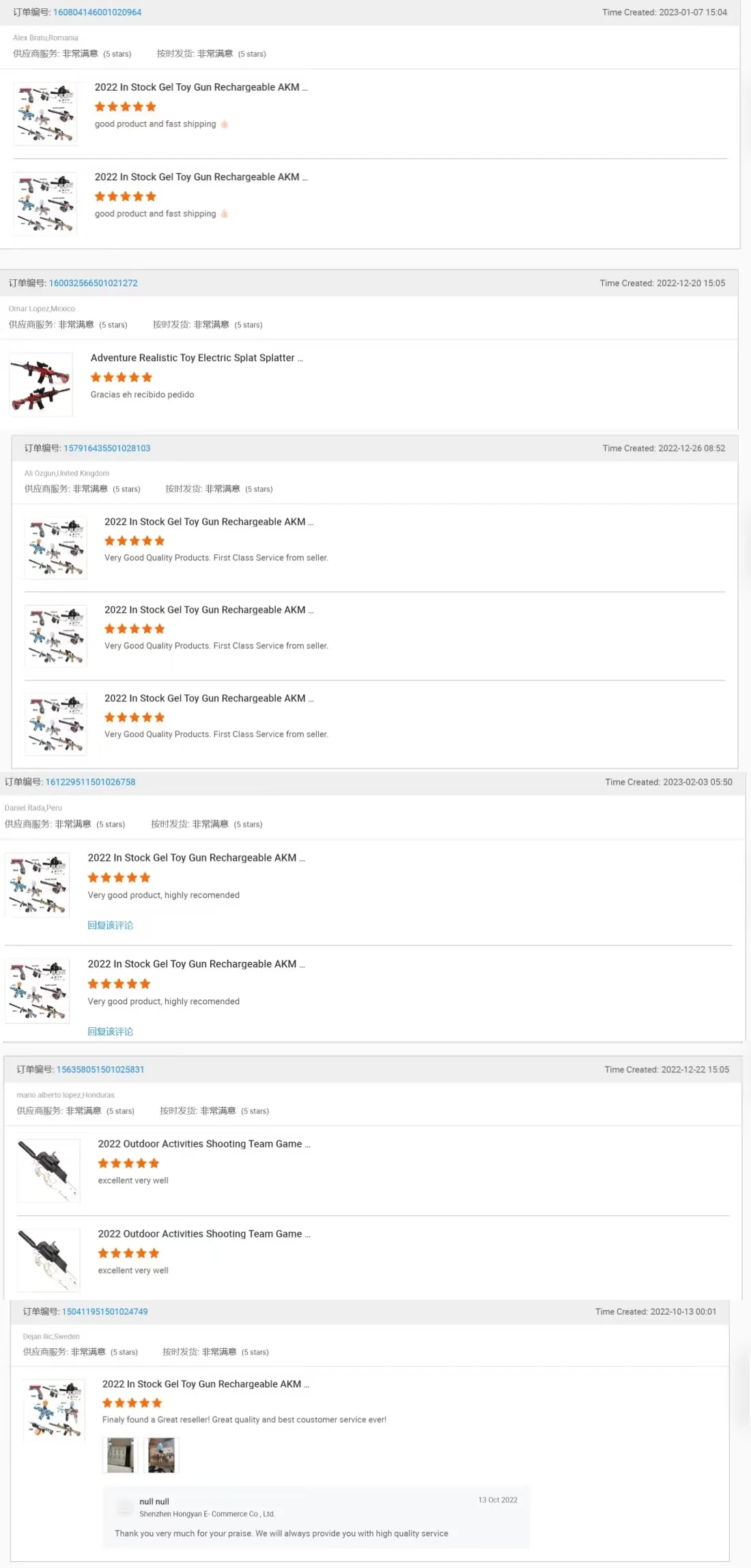Screen dimensions: 751x1568
Task: Click star rating on Omar Lopez's review
Action: point(122,377)
